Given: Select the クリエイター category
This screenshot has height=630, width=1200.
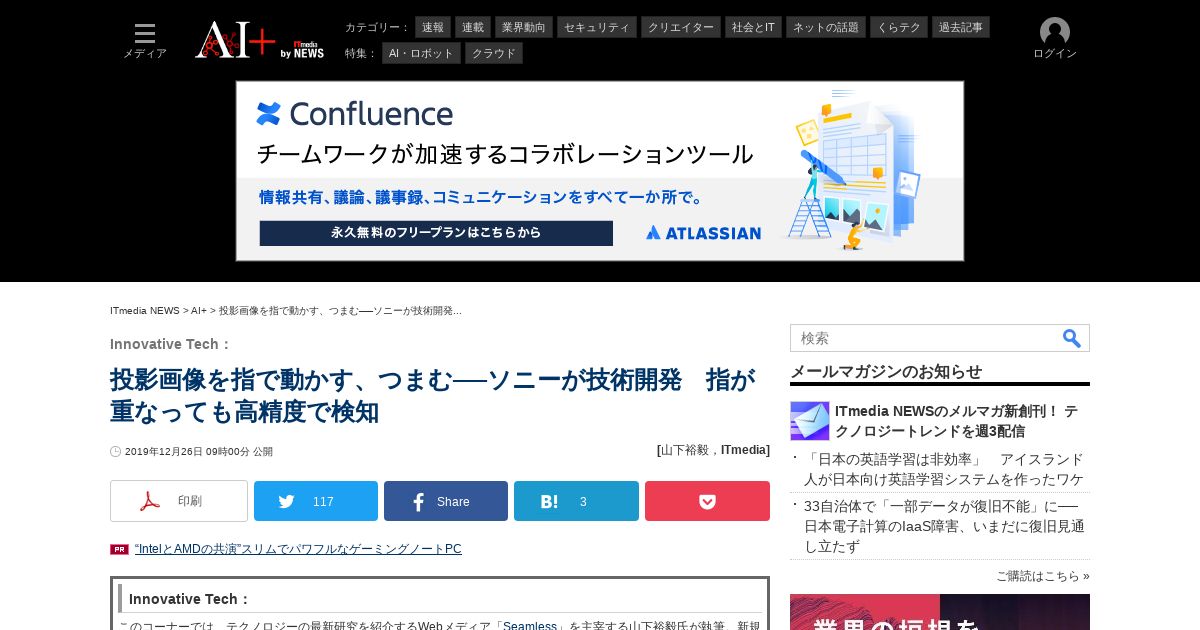Looking at the screenshot, I should click(x=681, y=27).
